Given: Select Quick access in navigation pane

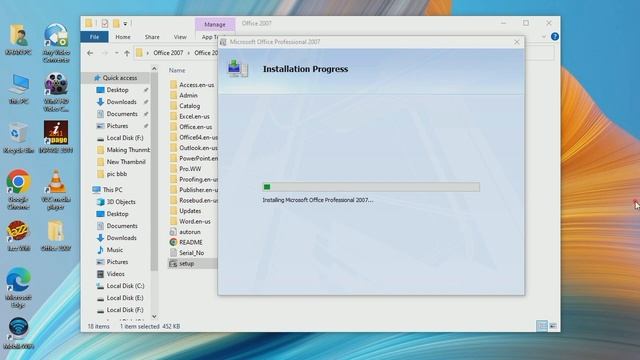Looking at the screenshot, I should click(x=115, y=78).
